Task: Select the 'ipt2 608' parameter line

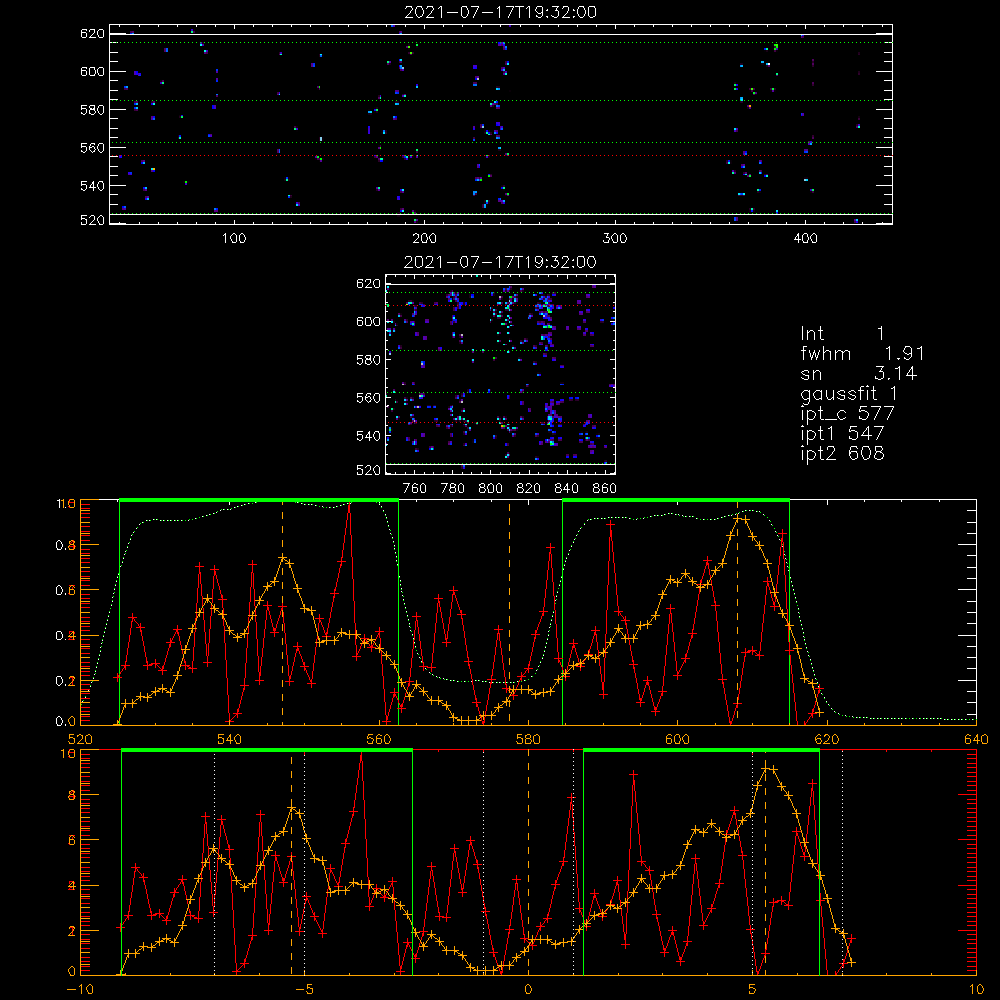Action: [x=842, y=453]
